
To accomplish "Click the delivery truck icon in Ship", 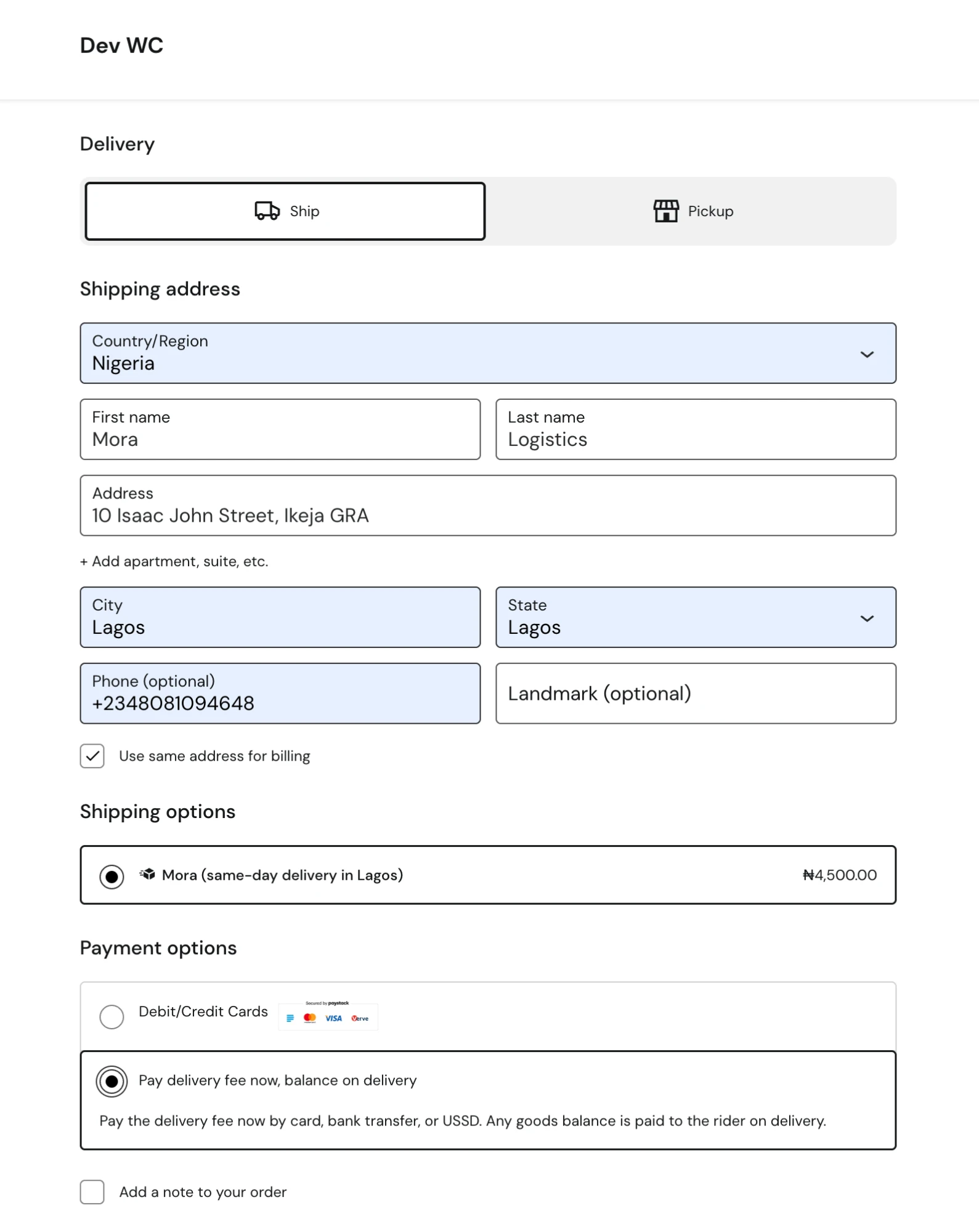I will pyautogui.click(x=267, y=211).
